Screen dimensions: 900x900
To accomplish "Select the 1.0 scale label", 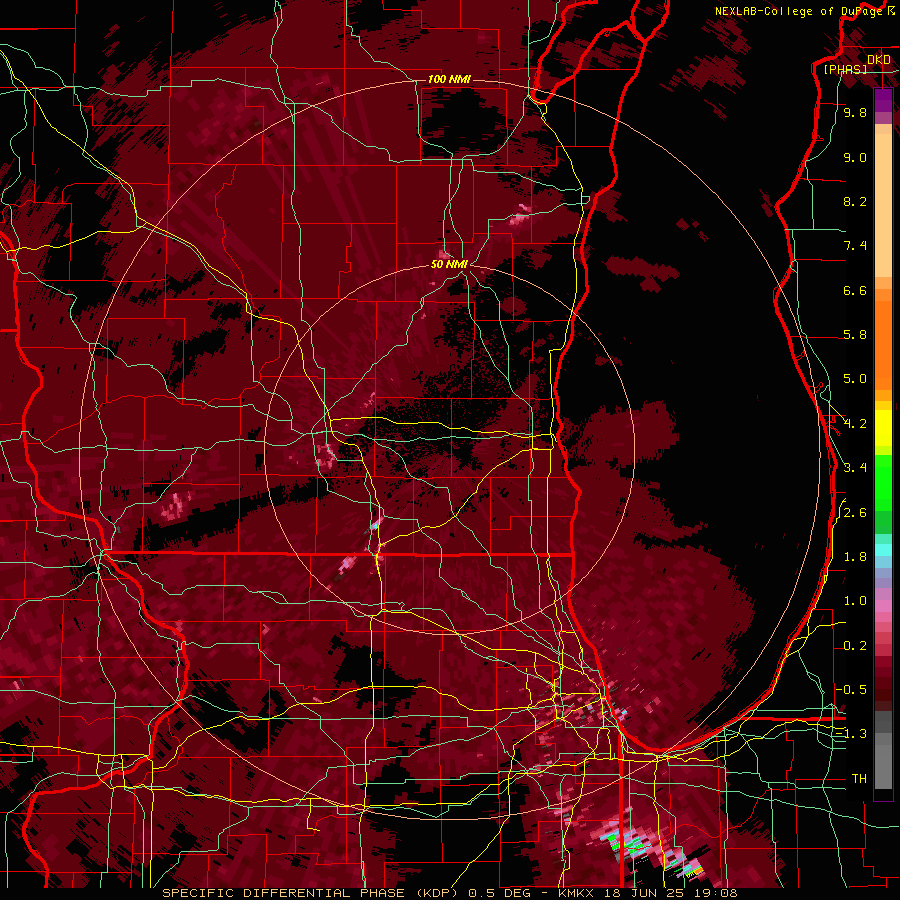I will pos(855,601).
